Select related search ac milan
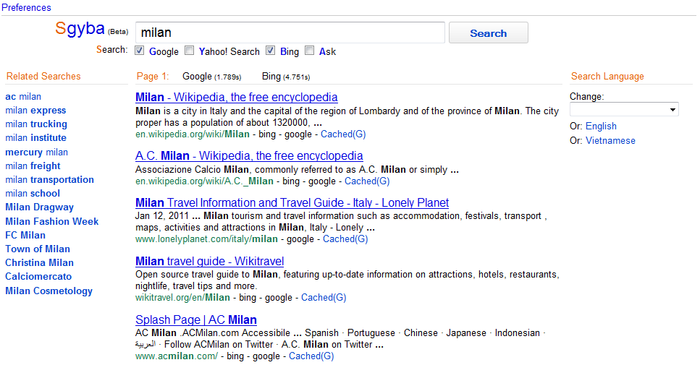 click(23, 96)
